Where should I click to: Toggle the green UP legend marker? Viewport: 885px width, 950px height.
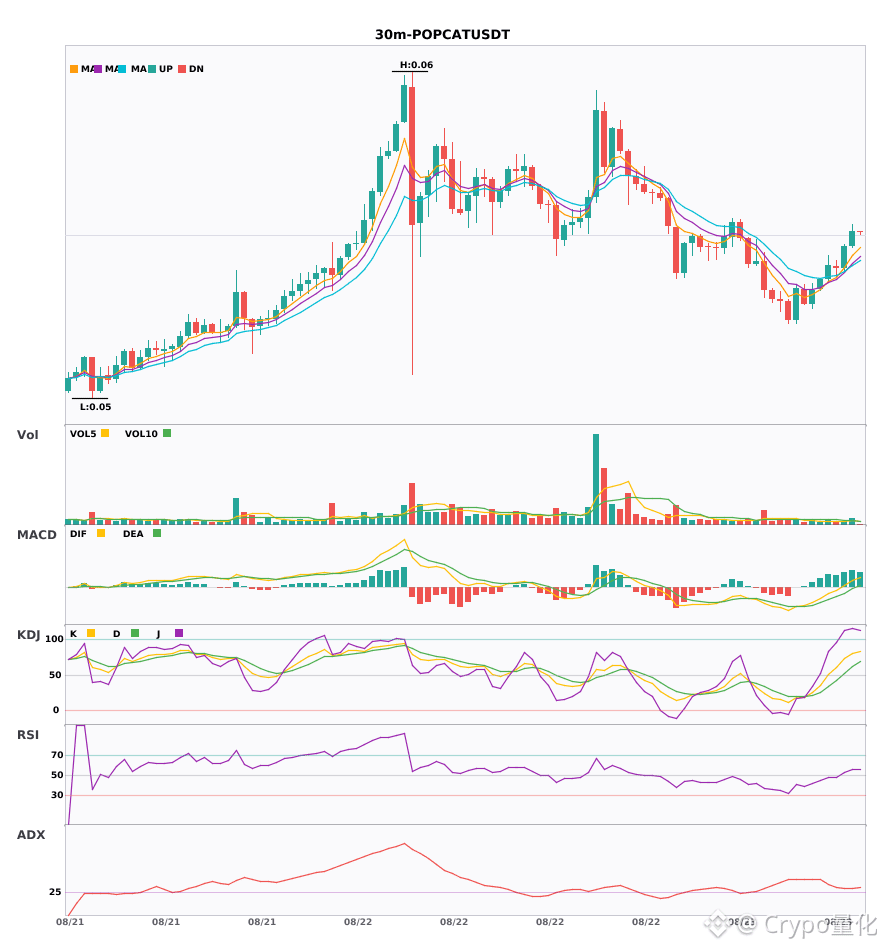[x=152, y=69]
